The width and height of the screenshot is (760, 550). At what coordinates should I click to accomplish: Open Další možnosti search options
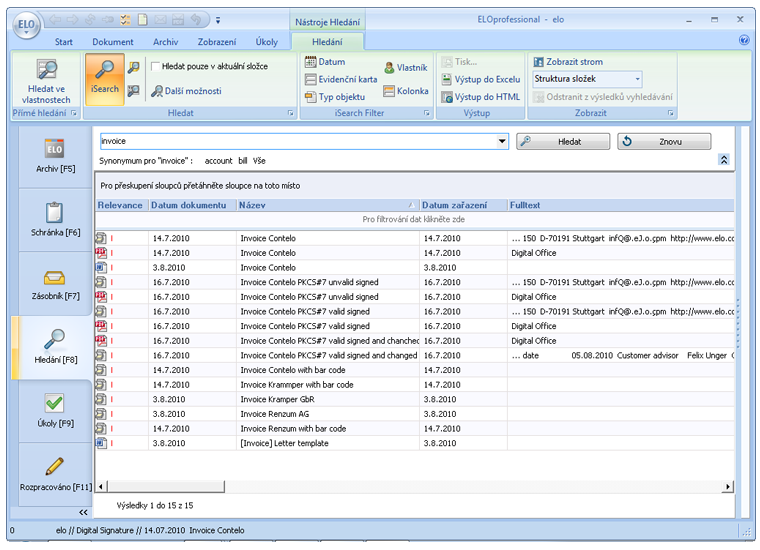186,91
